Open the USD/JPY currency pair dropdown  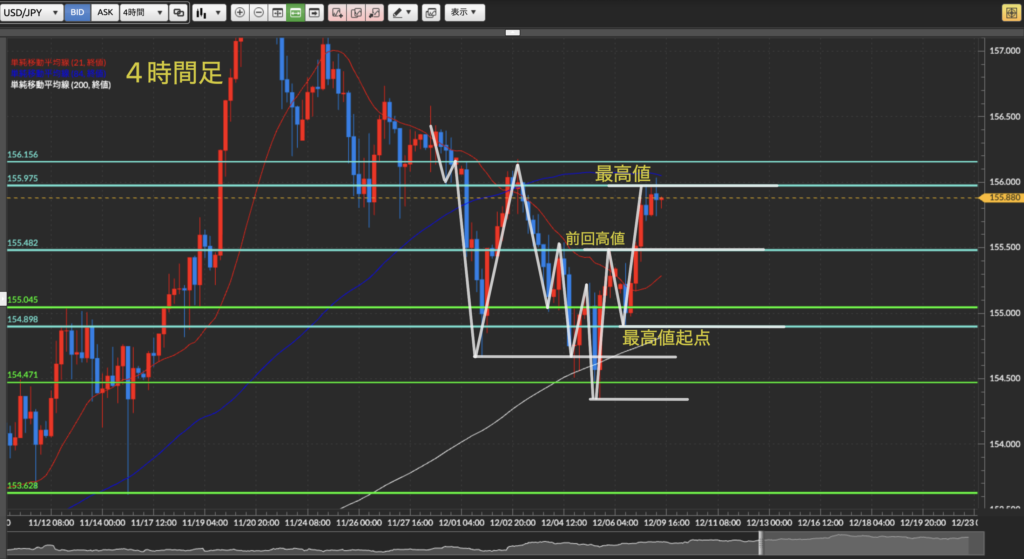coord(33,13)
